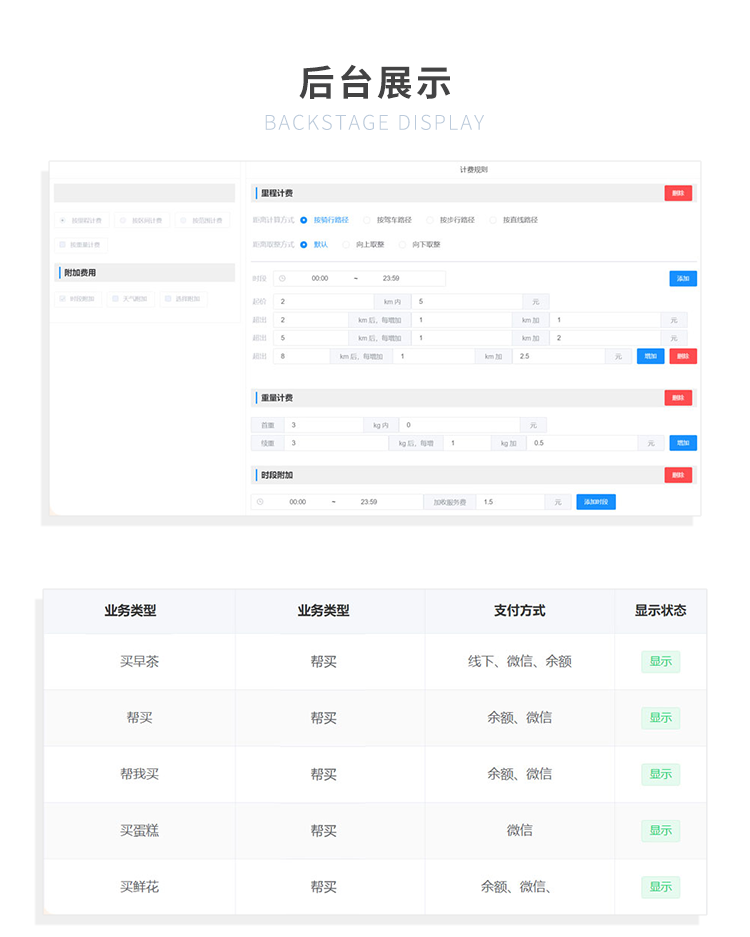Click 显示 status badge for 帮我买

[660, 774]
